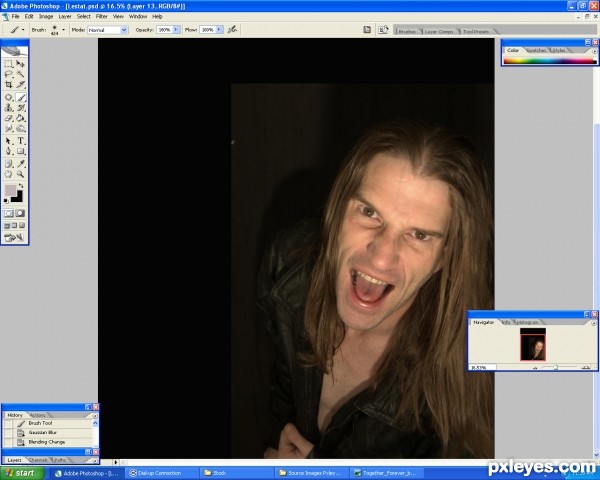The image size is (600, 480).
Task: Select the Hand tool
Action: point(8,174)
